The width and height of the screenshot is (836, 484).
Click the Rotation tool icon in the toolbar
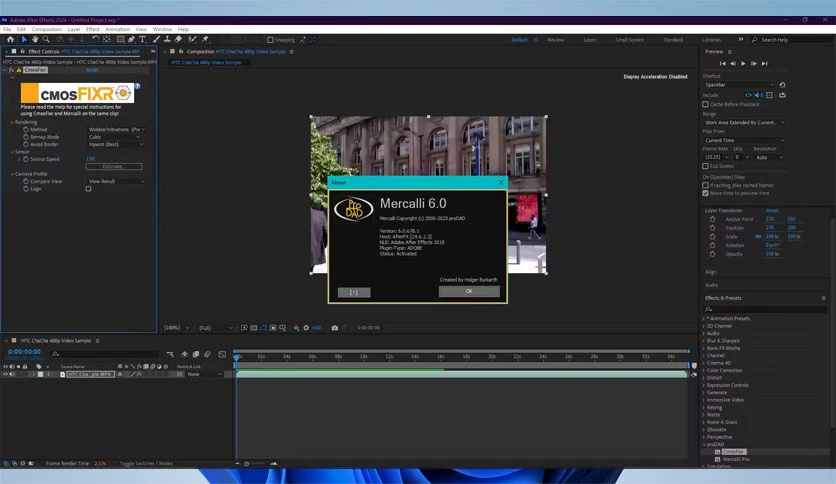[x=95, y=39]
